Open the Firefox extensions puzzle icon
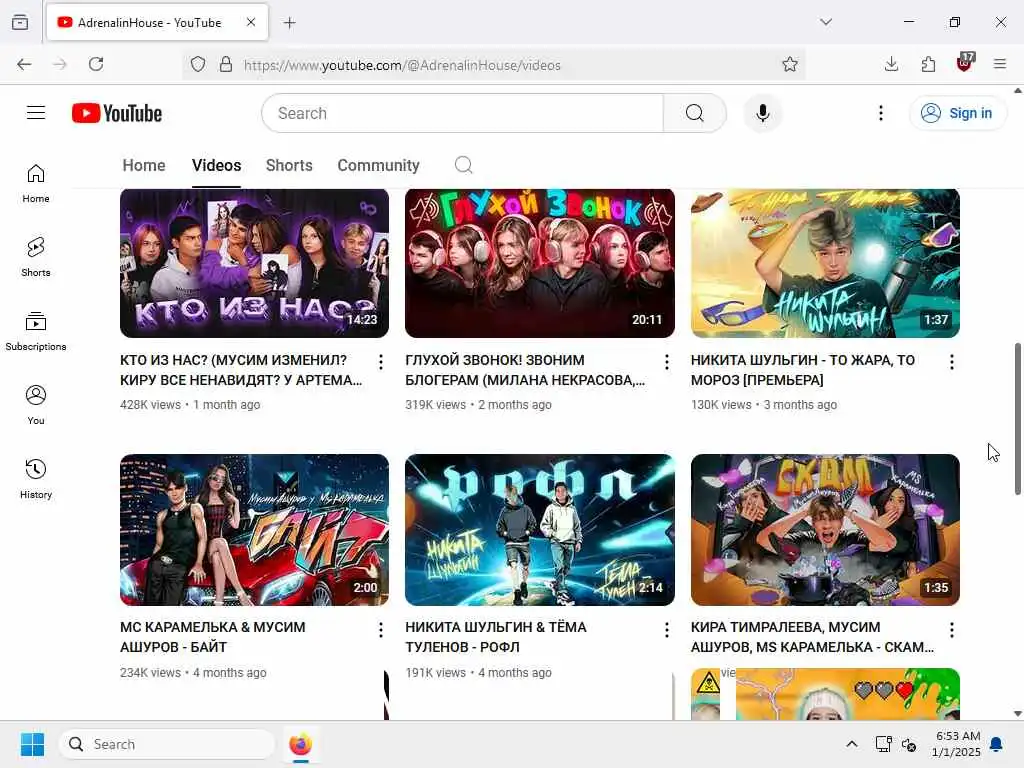The image size is (1024, 768). 928,64
